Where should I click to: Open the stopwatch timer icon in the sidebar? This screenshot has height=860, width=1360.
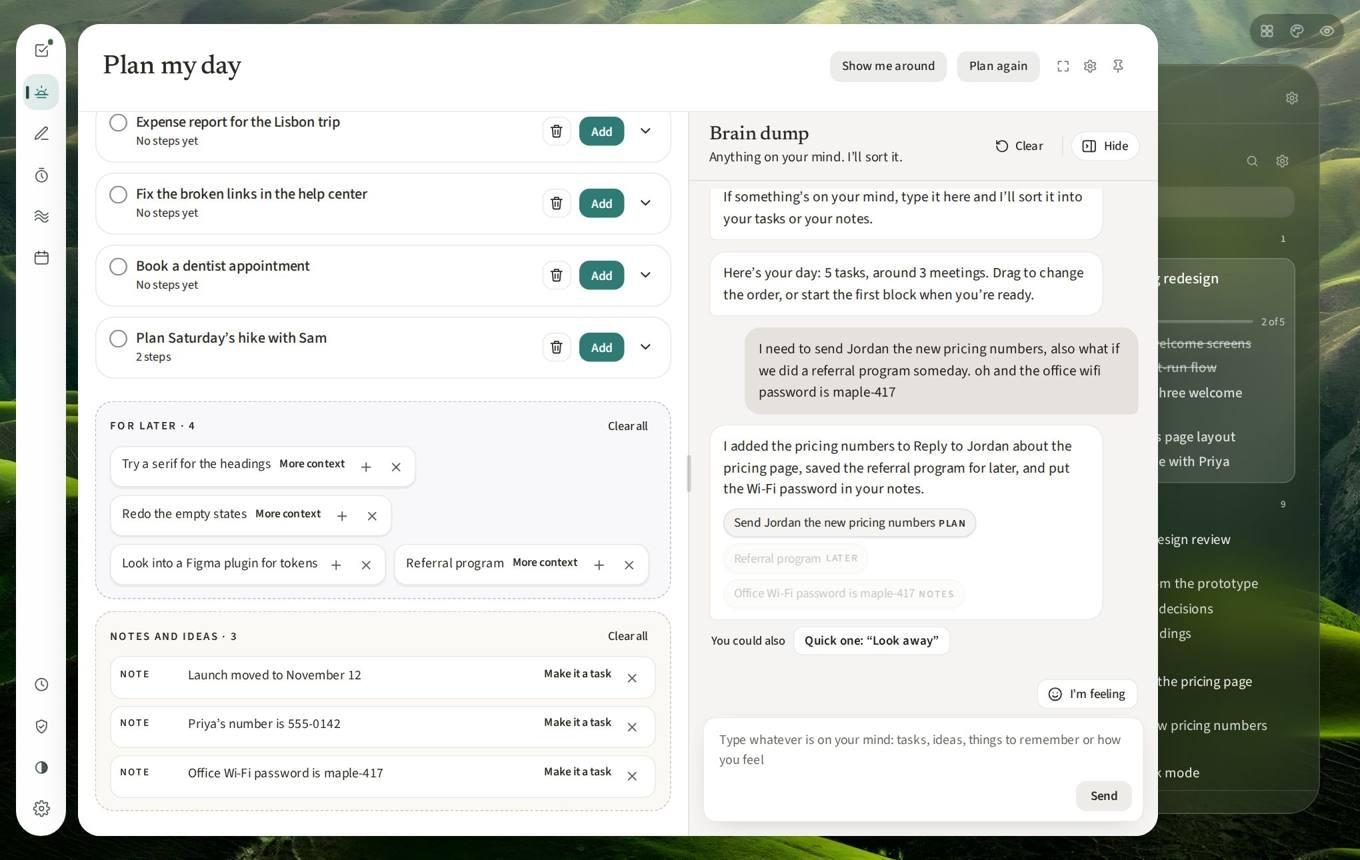coord(41,175)
